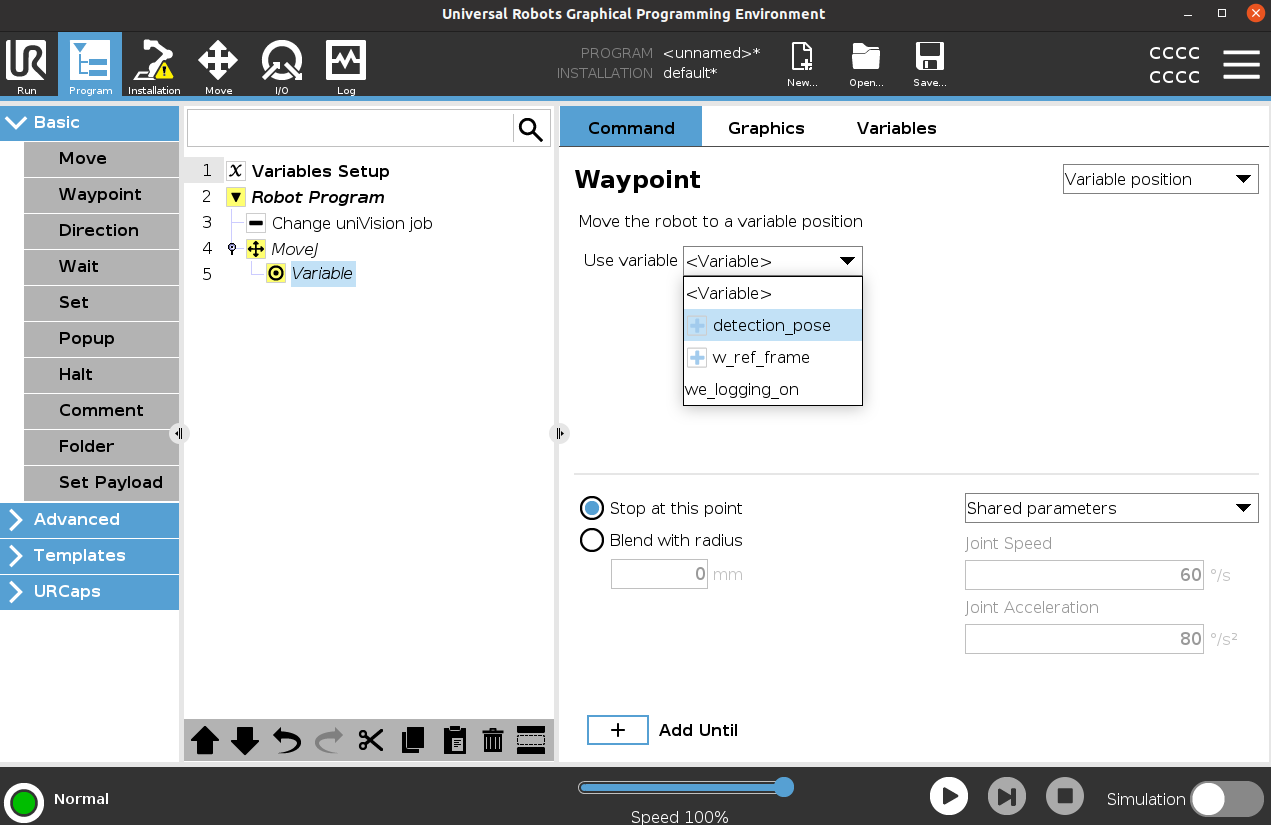This screenshot has width=1271, height=825.
Task: Open the Shared parameters dropdown
Action: tap(1111, 508)
